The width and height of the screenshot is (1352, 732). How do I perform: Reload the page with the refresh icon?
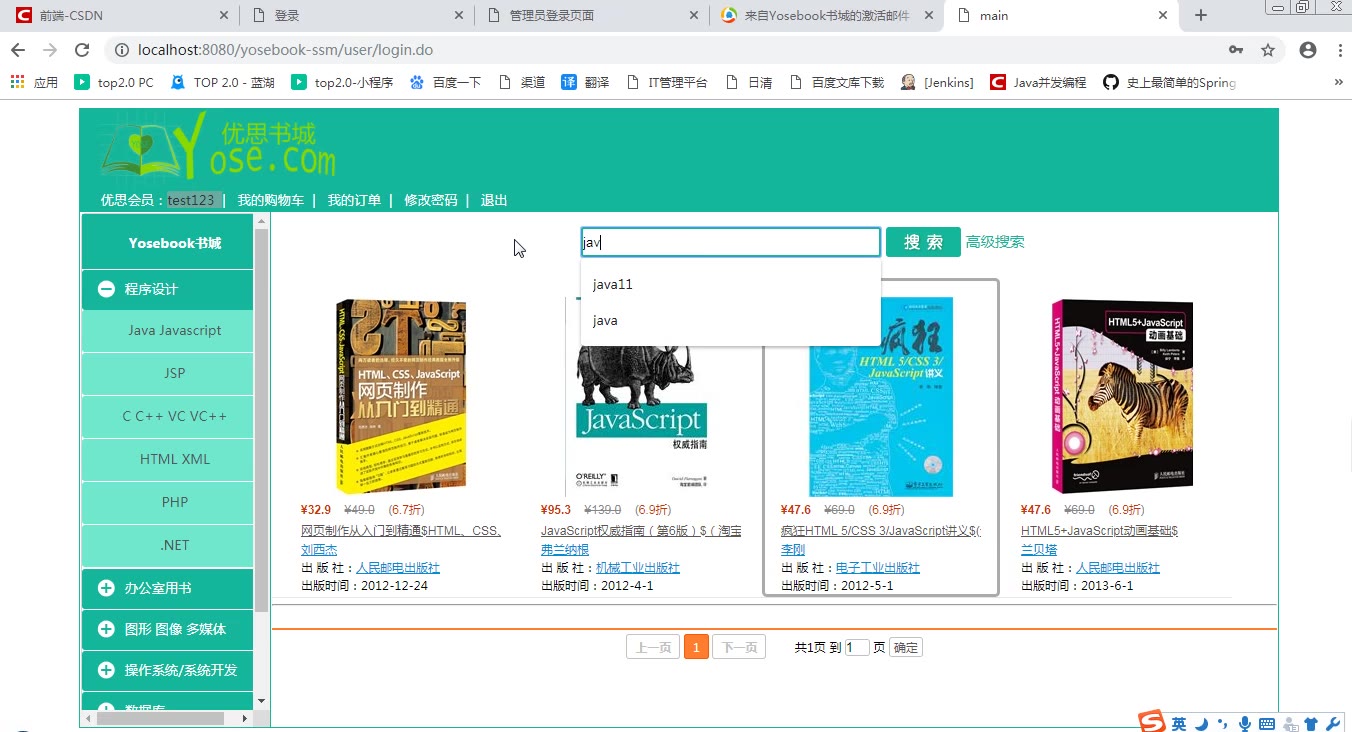(x=83, y=50)
